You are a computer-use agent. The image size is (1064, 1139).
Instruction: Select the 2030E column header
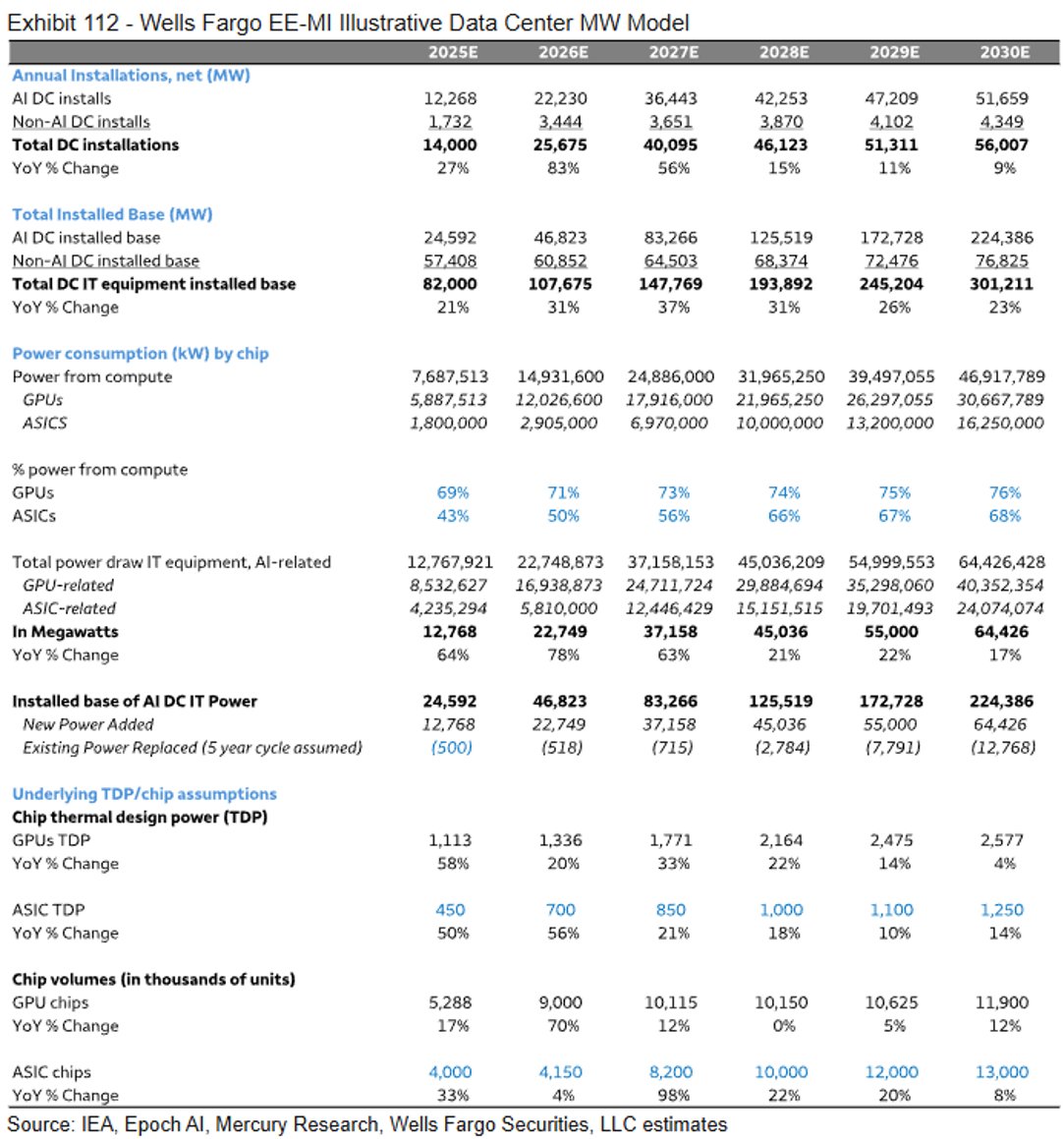click(x=1005, y=52)
